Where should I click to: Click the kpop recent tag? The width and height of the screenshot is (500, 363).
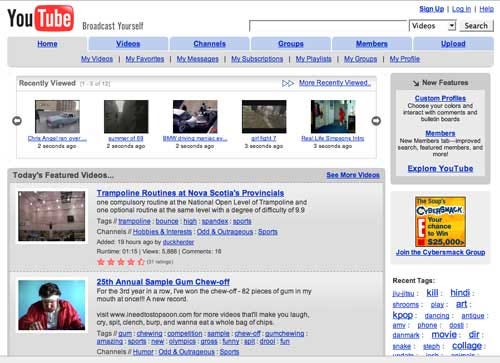coord(403,315)
